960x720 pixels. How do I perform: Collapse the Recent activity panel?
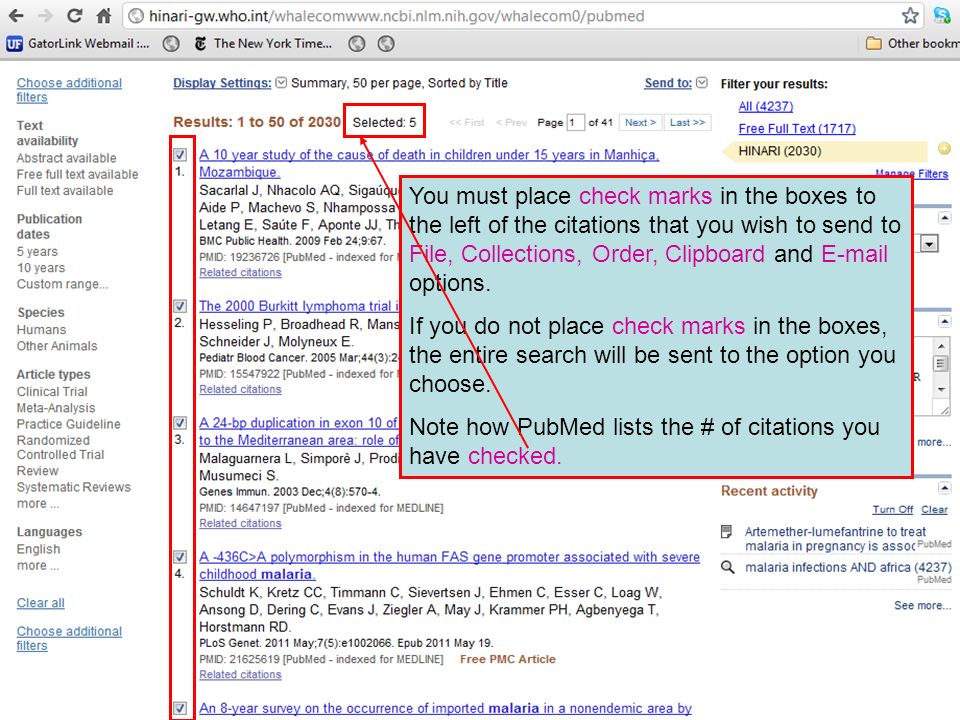click(945, 488)
